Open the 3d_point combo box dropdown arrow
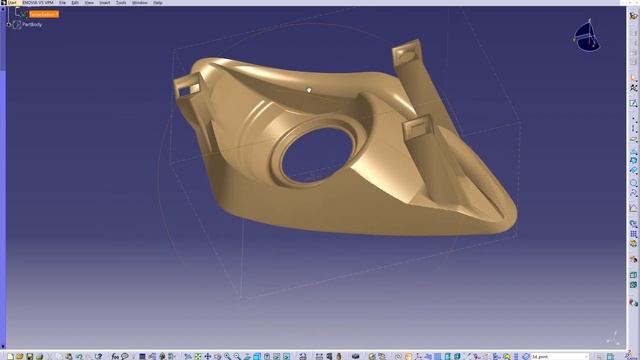 pos(586,356)
